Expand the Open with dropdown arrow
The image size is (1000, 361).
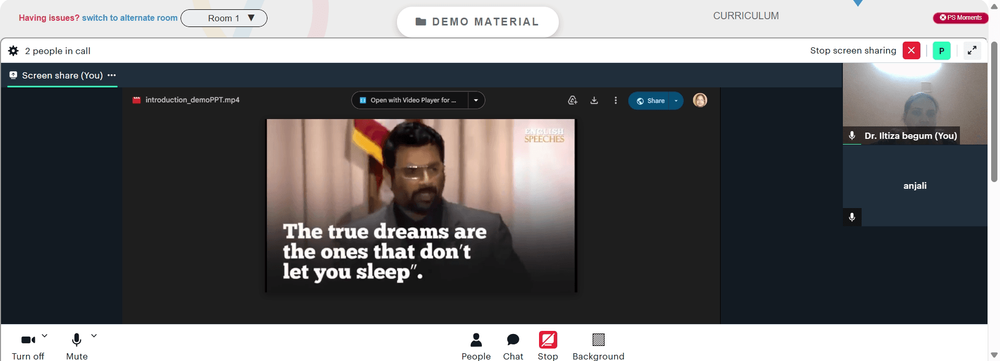coord(476,100)
